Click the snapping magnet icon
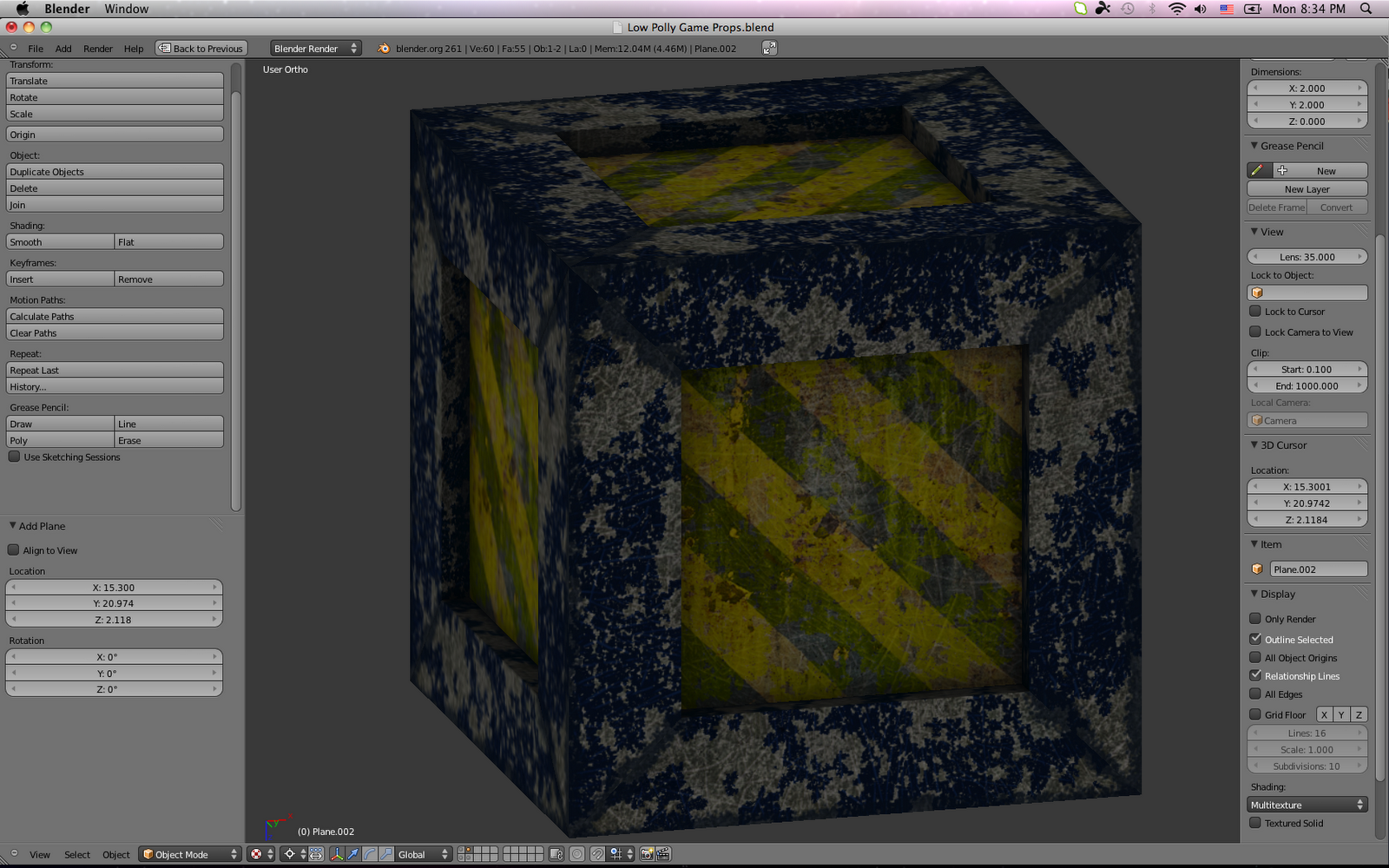 596,854
